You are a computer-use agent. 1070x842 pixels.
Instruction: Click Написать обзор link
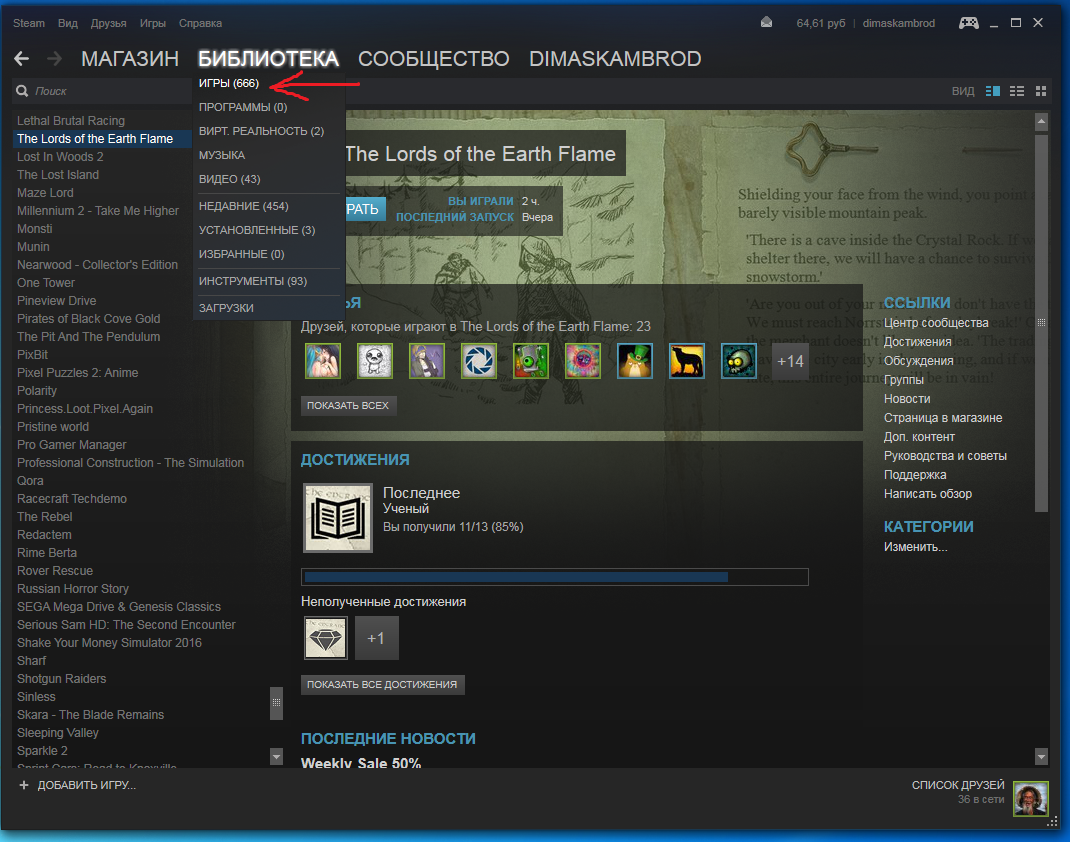pyautogui.click(x=927, y=494)
